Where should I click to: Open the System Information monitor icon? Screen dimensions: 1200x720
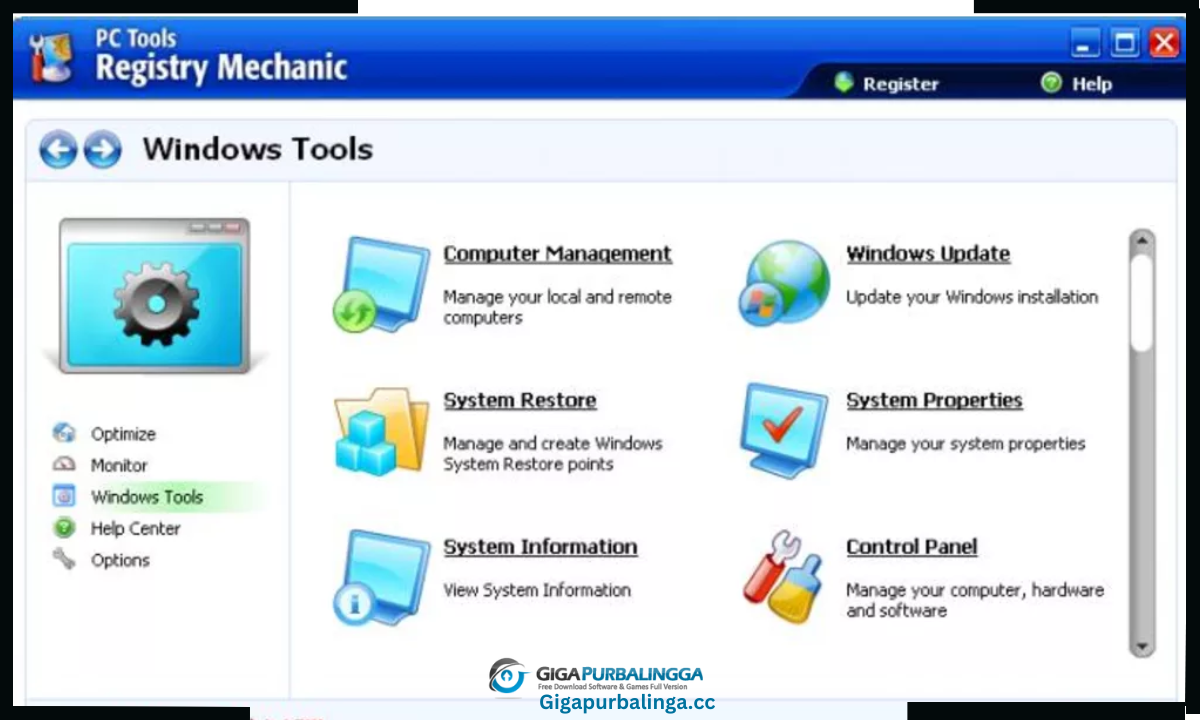click(x=381, y=578)
